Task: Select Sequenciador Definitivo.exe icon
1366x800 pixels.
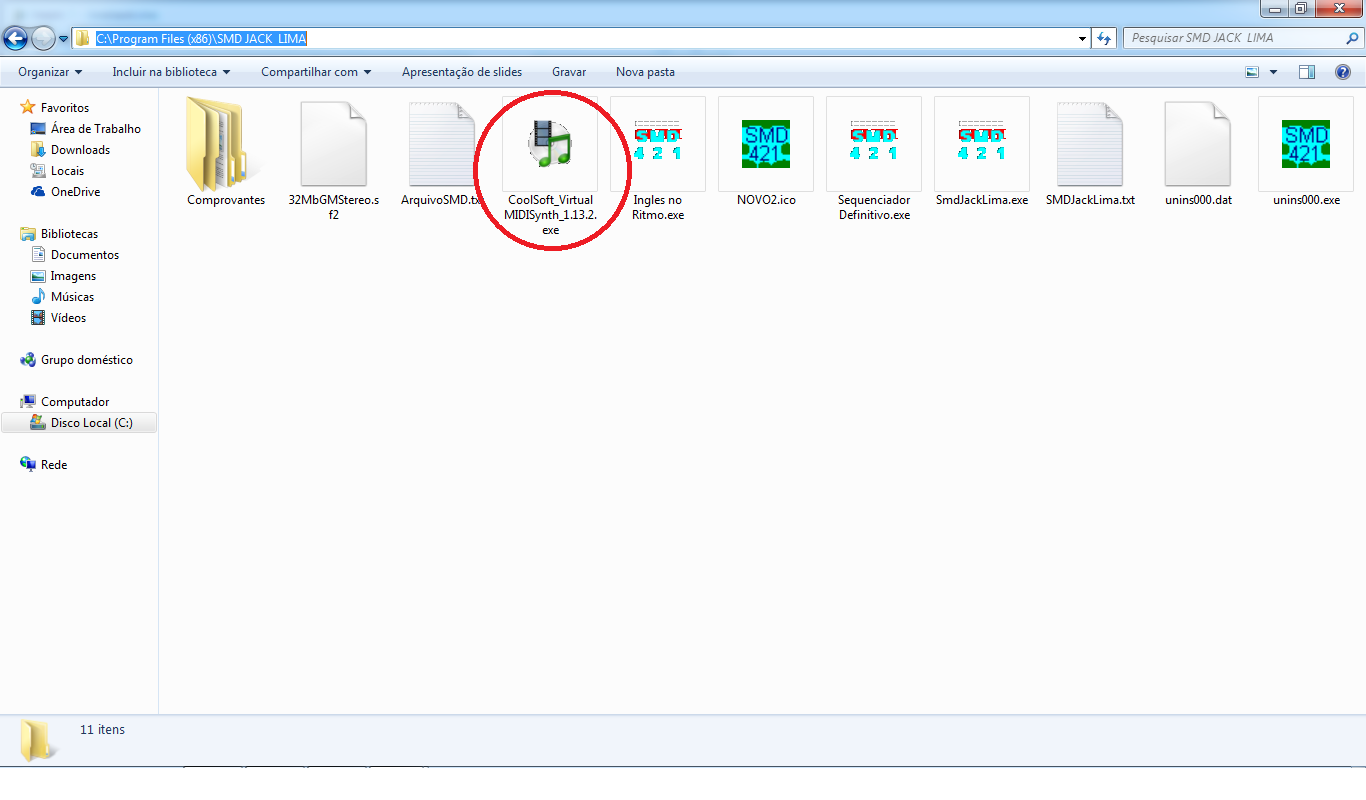Action: coord(873,143)
